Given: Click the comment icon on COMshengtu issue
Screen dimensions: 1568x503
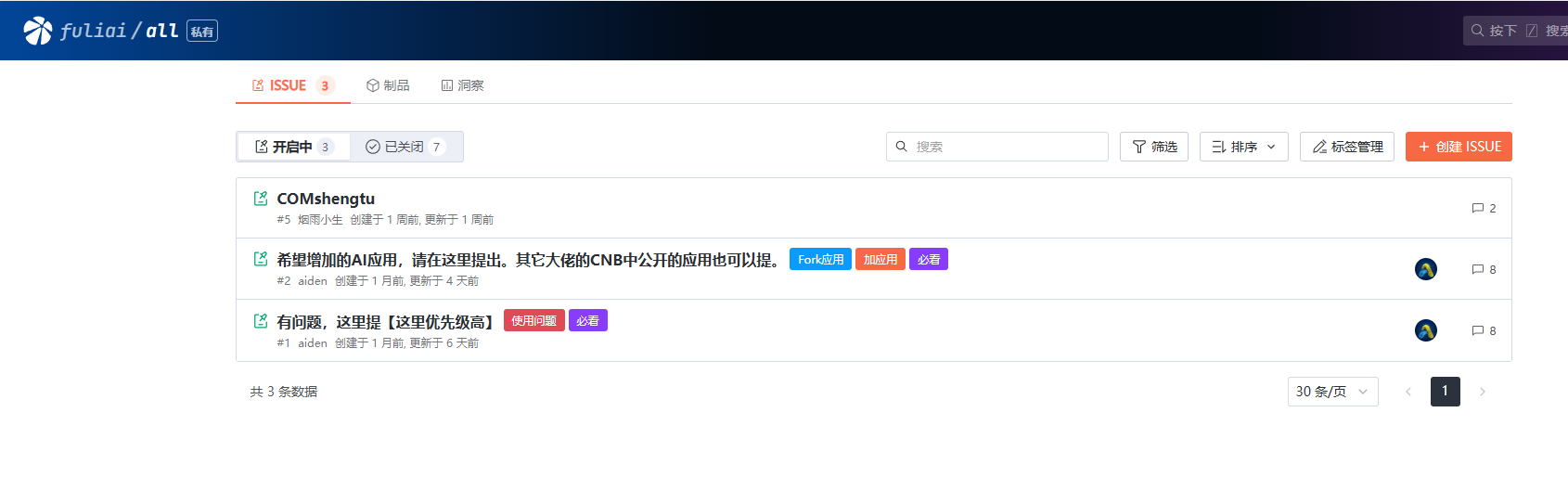Looking at the screenshot, I should point(1478,208).
